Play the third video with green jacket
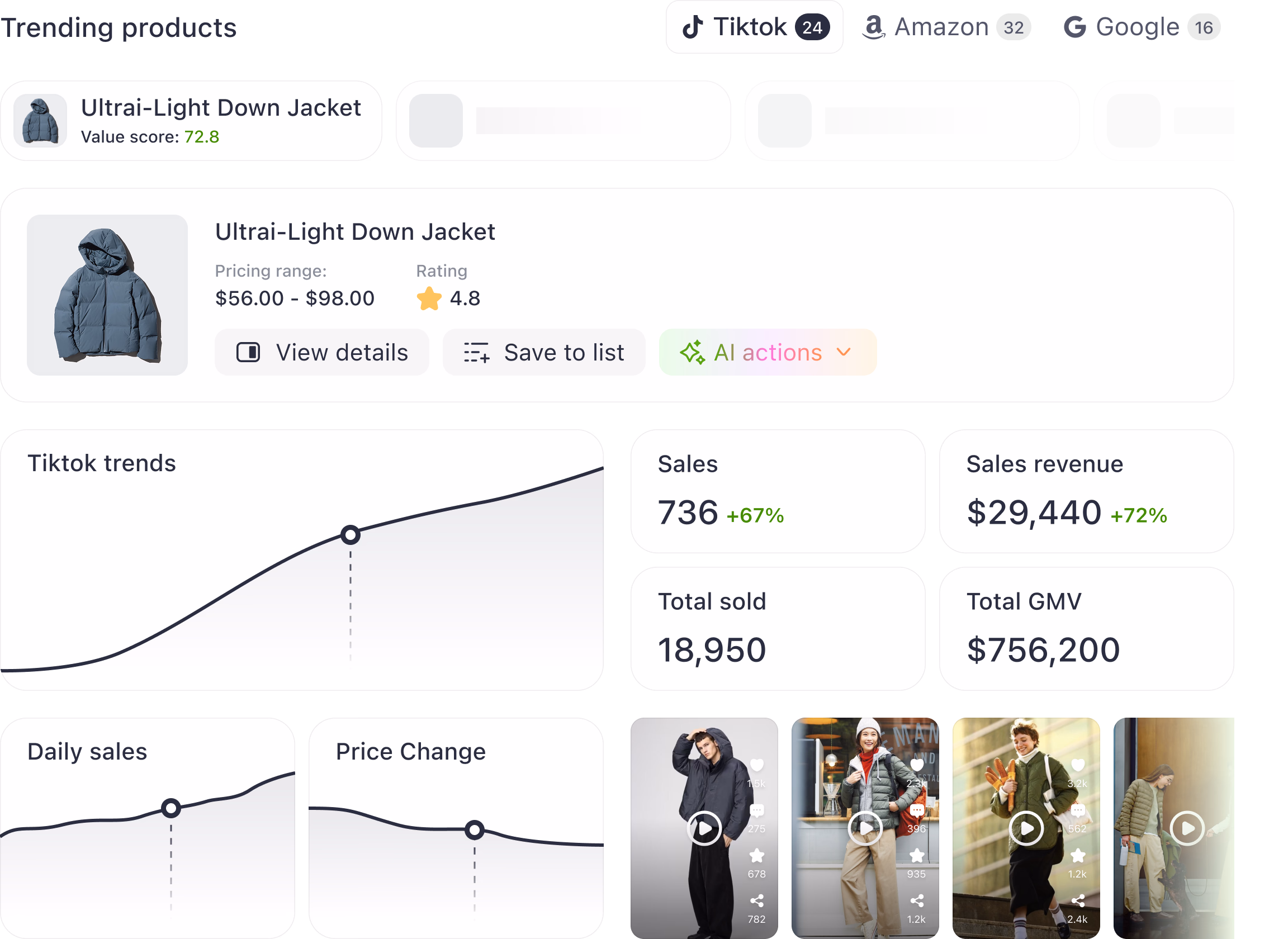The height and width of the screenshot is (939, 1288). [1026, 828]
